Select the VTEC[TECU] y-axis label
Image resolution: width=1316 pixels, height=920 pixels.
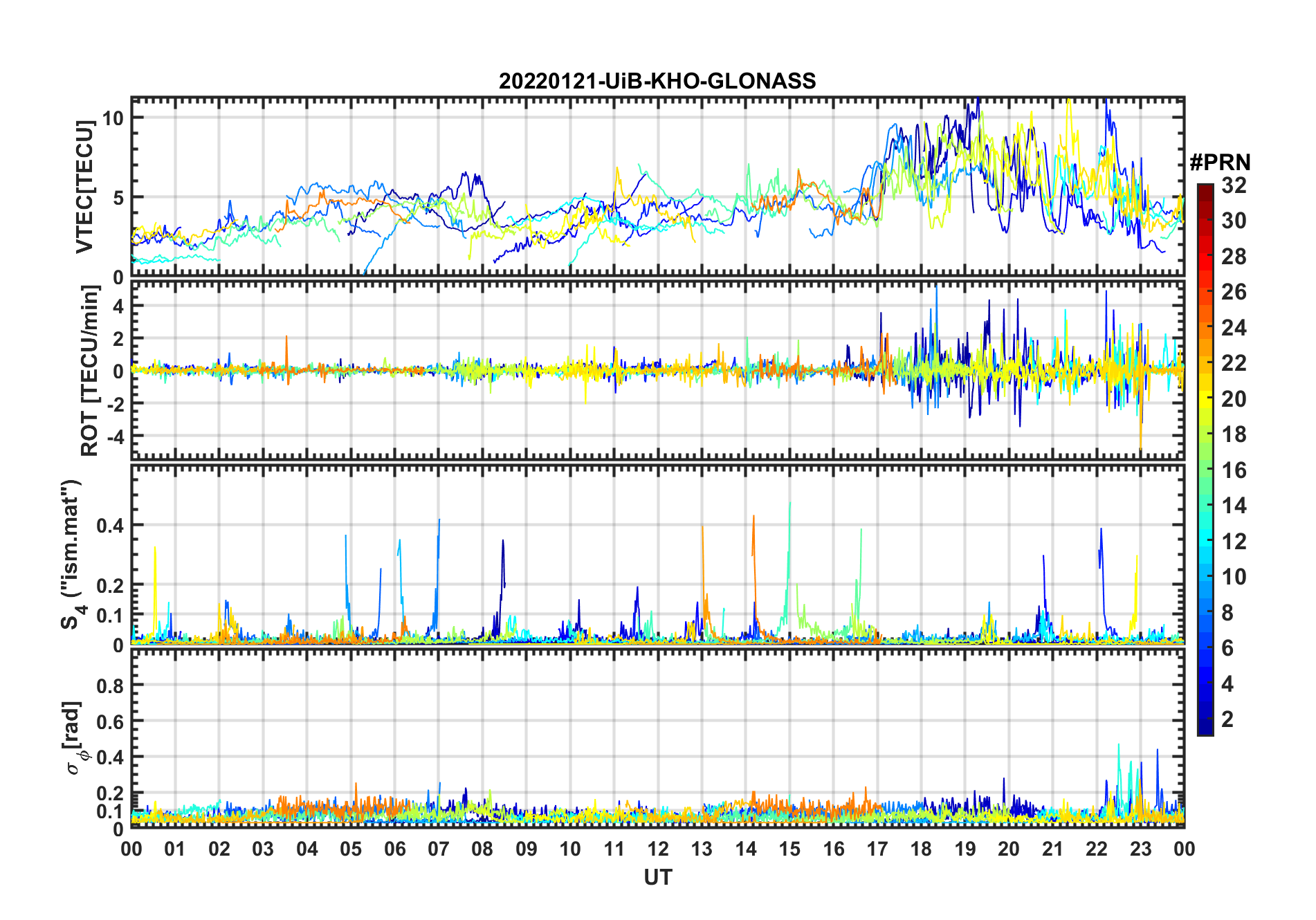click(x=84, y=187)
